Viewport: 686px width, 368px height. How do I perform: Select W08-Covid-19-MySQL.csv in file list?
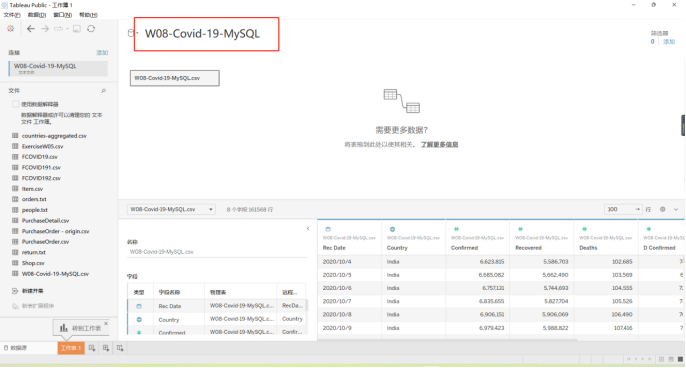tap(55, 273)
